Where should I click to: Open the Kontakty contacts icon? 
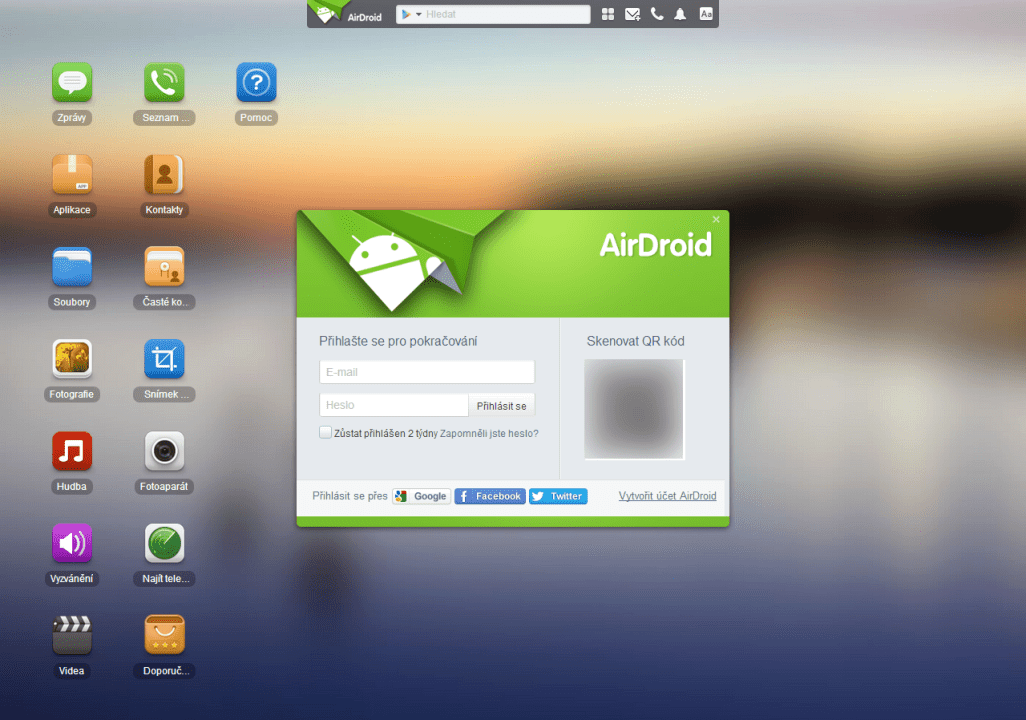164,175
